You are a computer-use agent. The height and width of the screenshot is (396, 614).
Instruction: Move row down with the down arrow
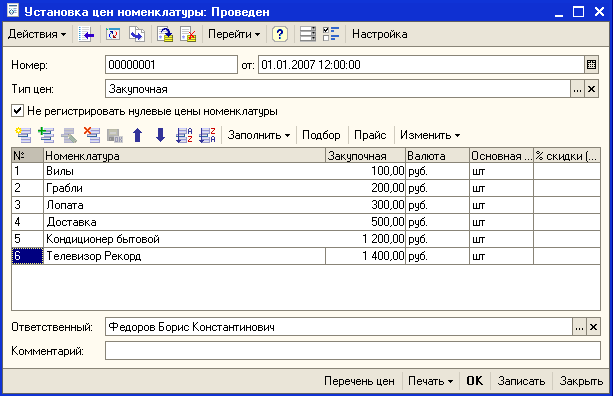[x=161, y=135]
